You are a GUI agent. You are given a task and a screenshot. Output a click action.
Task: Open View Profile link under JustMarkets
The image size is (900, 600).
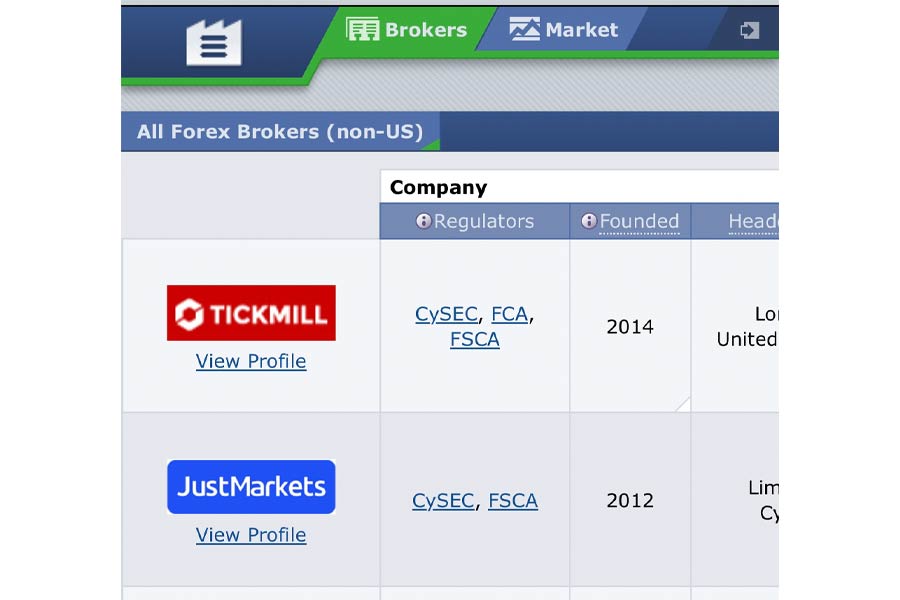click(x=251, y=535)
